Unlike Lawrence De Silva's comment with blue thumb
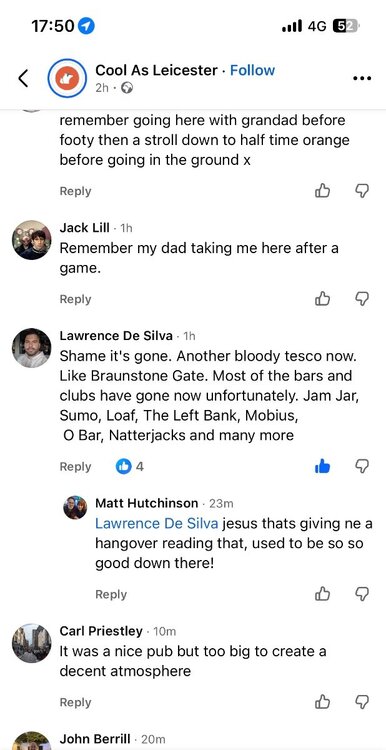This screenshot has width=386, height=750. pos(322,466)
